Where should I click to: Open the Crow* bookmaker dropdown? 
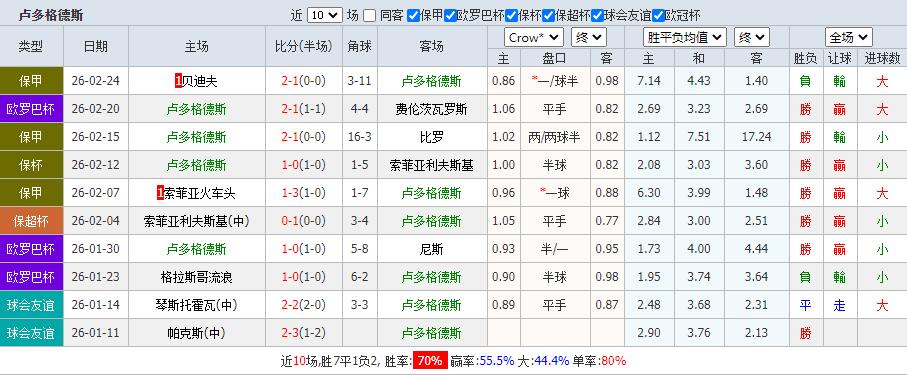(534, 38)
